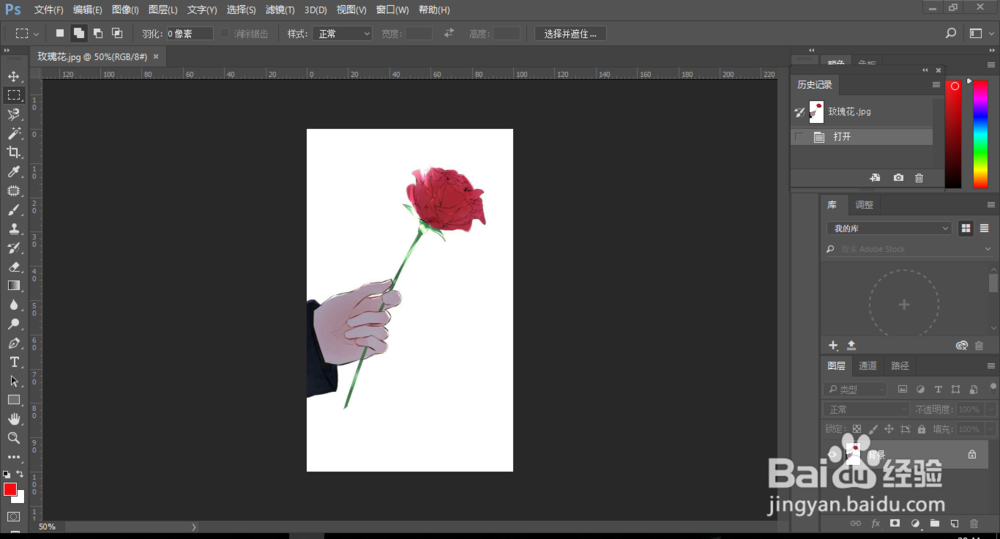This screenshot has height=539, width=1000.
Task: Select the History Brush tool
Action: (x=13, y=247)
